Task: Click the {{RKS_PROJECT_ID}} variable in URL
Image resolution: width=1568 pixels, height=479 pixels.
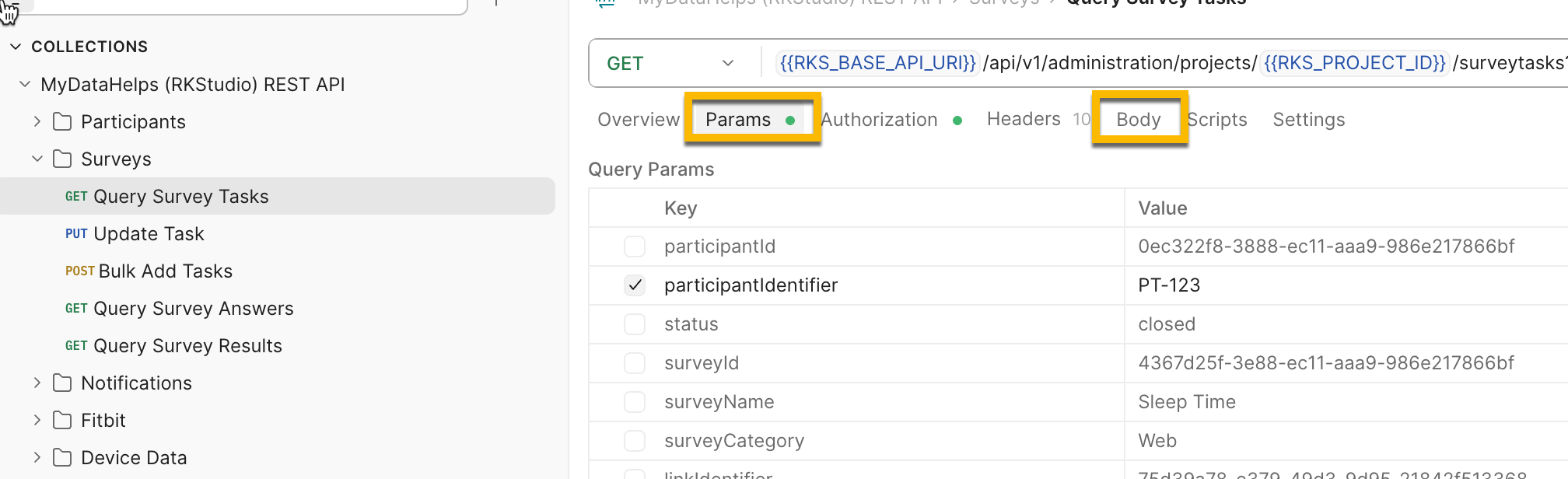Action: (x=1354, y=63)
